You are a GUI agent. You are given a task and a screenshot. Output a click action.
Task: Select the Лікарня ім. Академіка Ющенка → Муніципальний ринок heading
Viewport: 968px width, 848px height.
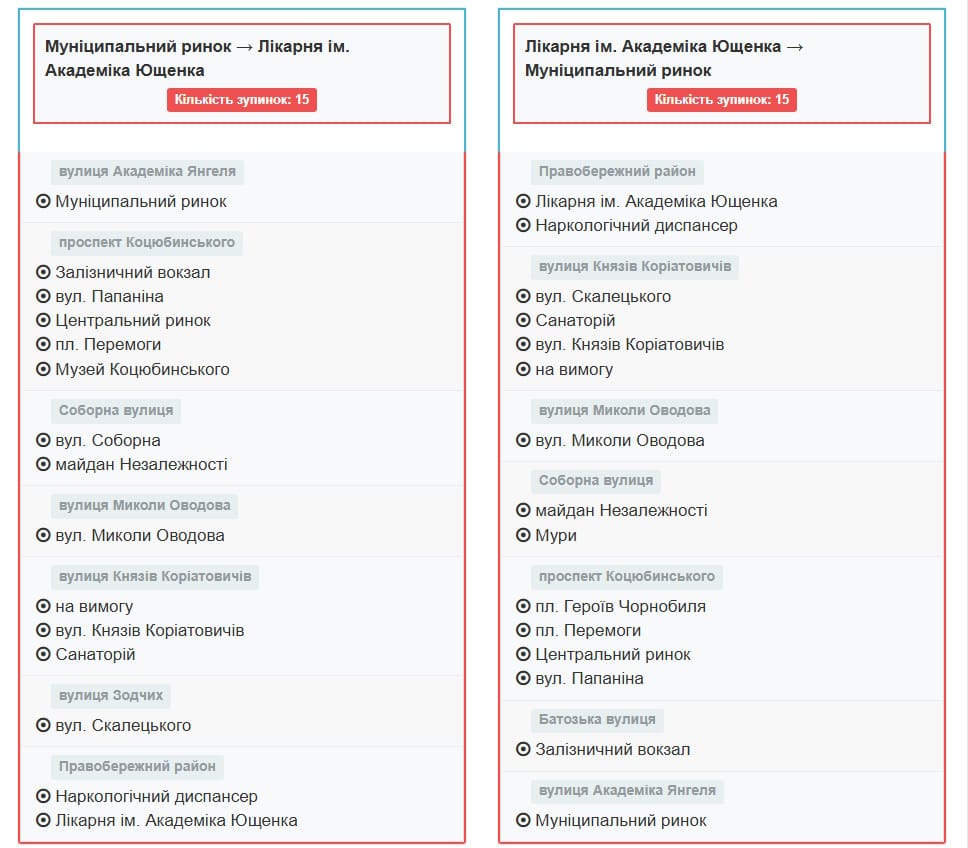coord(664,58)
